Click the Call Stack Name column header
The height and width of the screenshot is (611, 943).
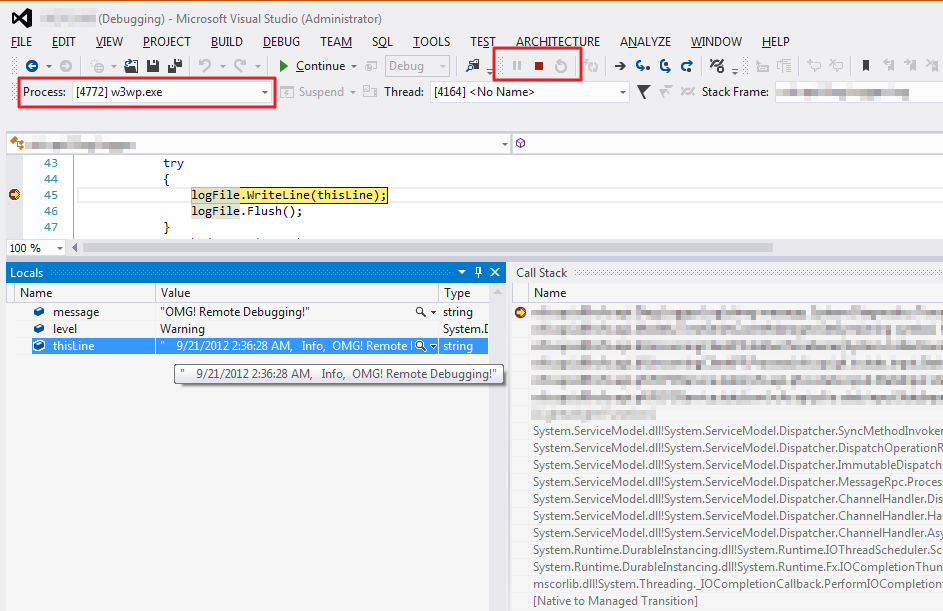point(735,293)
